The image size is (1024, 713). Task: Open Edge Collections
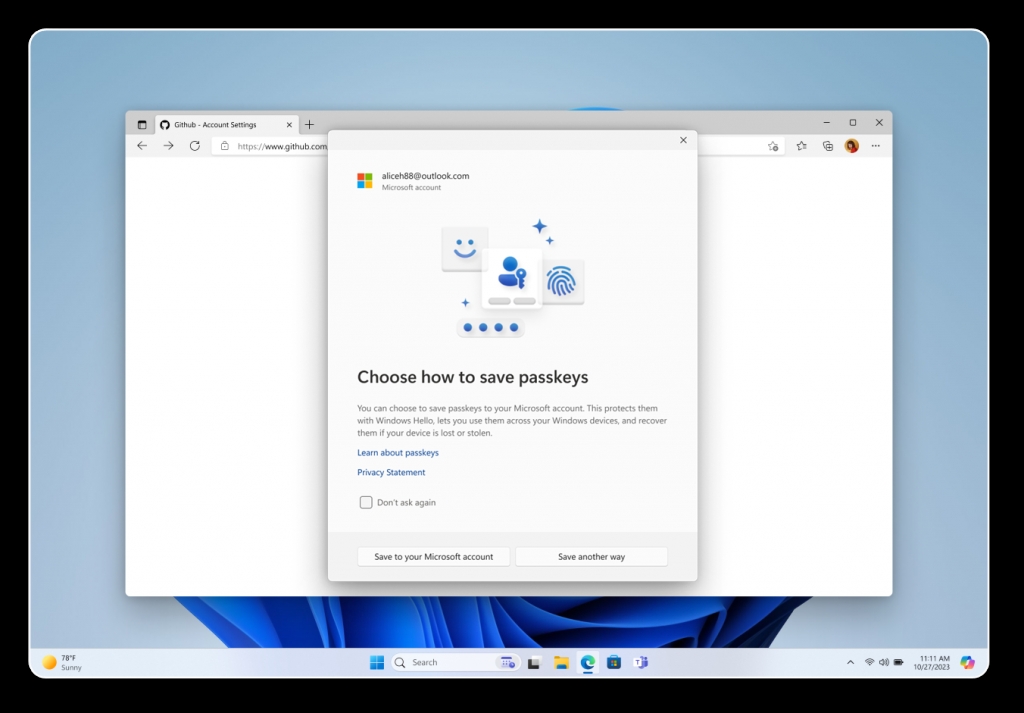(827, 146)
